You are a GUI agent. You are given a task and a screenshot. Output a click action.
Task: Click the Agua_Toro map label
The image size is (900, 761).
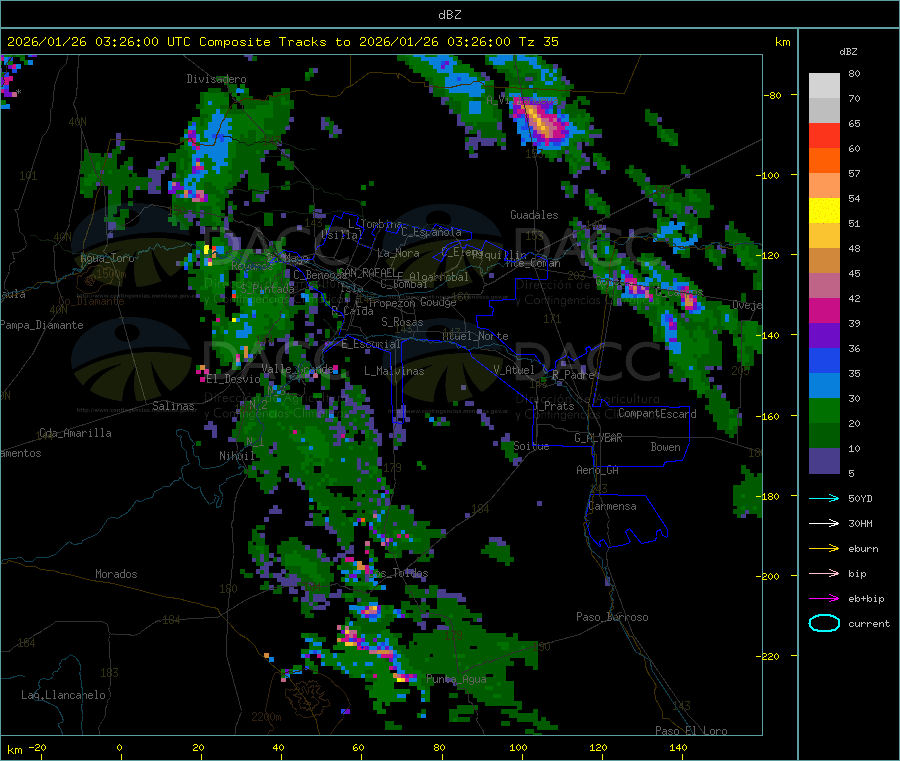(107, 258)
